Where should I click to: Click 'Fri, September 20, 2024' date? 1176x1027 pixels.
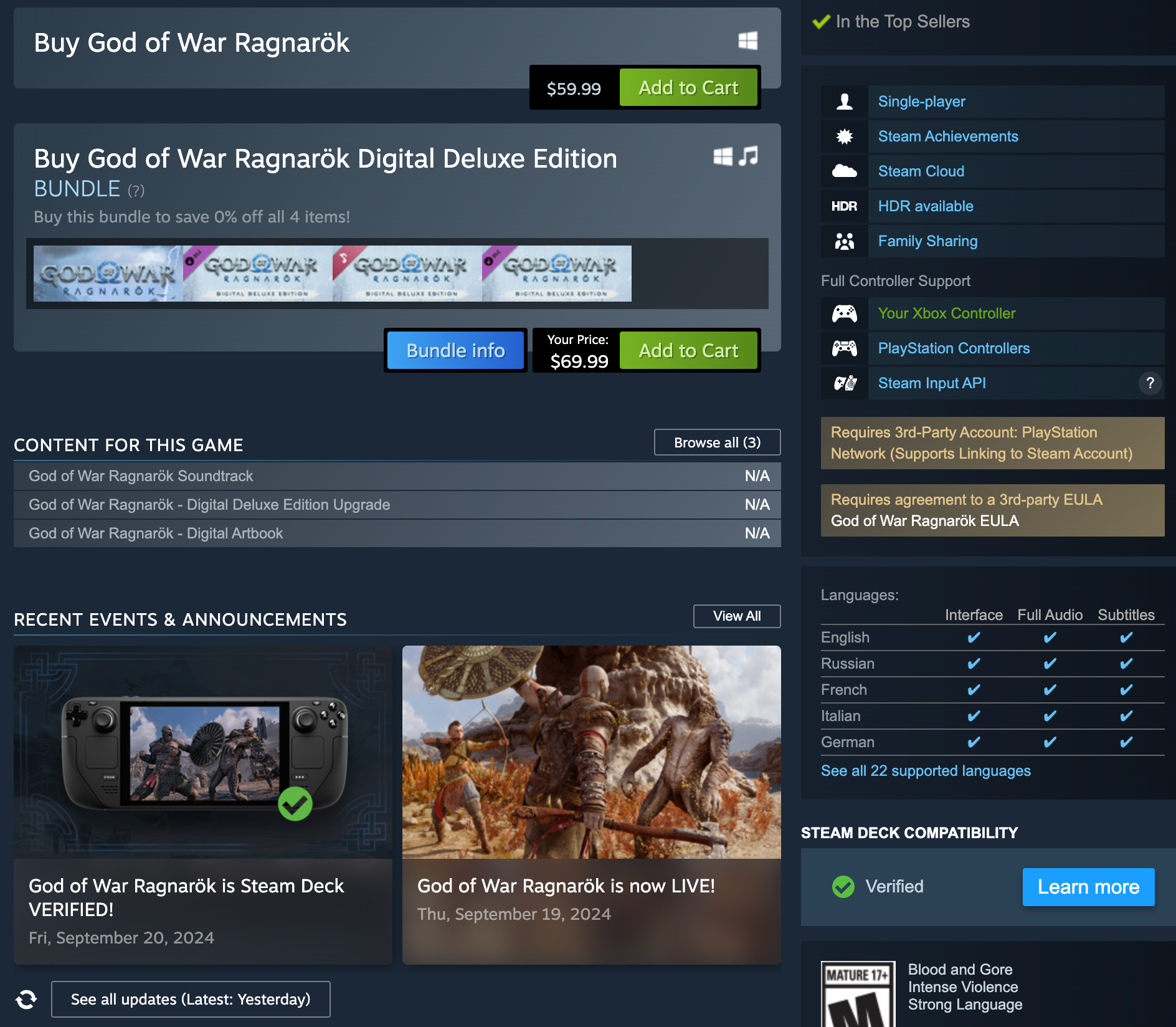pyautogui.click(x=121, y=938)
